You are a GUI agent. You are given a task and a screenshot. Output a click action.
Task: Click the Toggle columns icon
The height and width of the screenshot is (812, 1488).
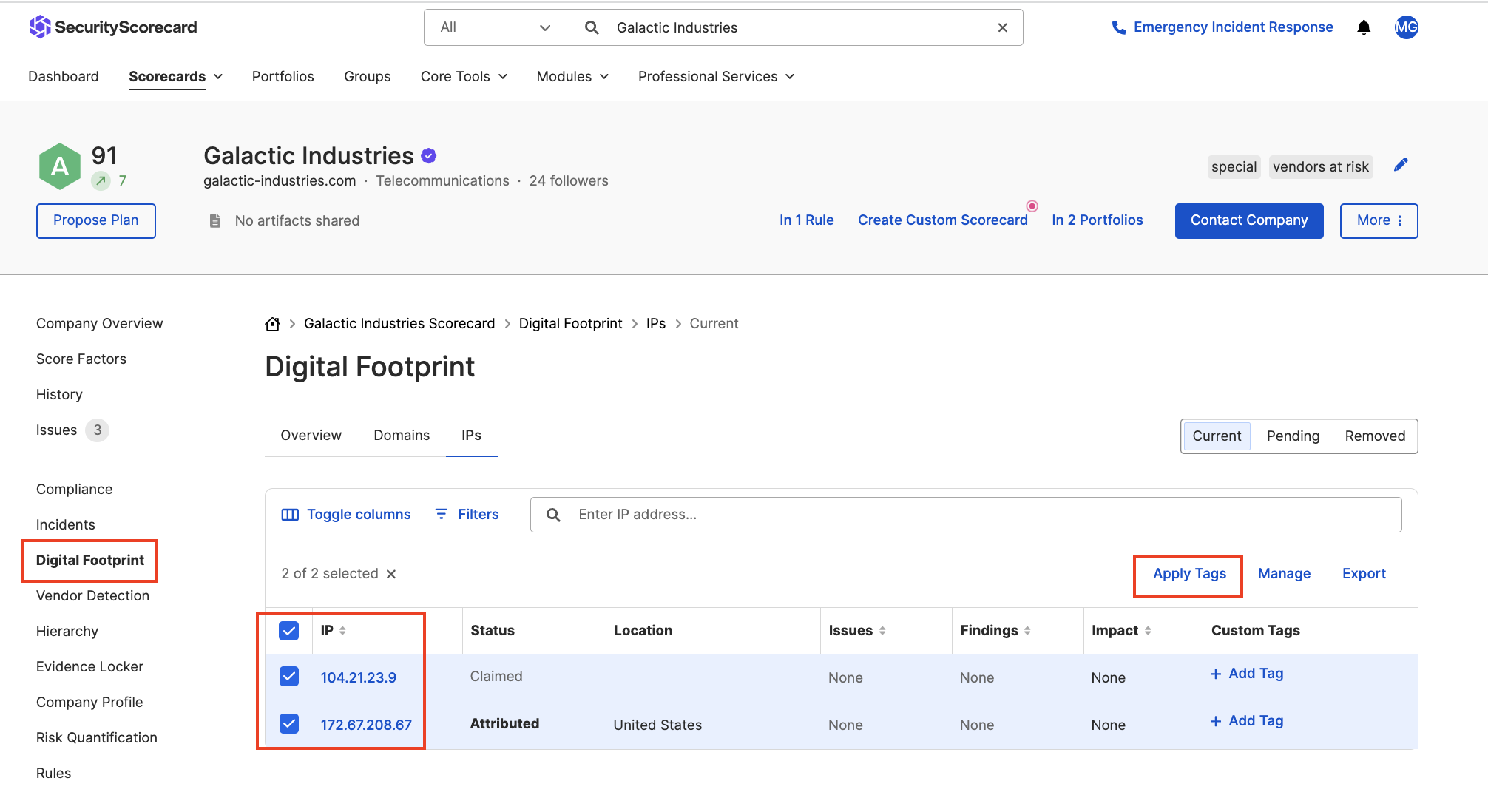[290, 515]
